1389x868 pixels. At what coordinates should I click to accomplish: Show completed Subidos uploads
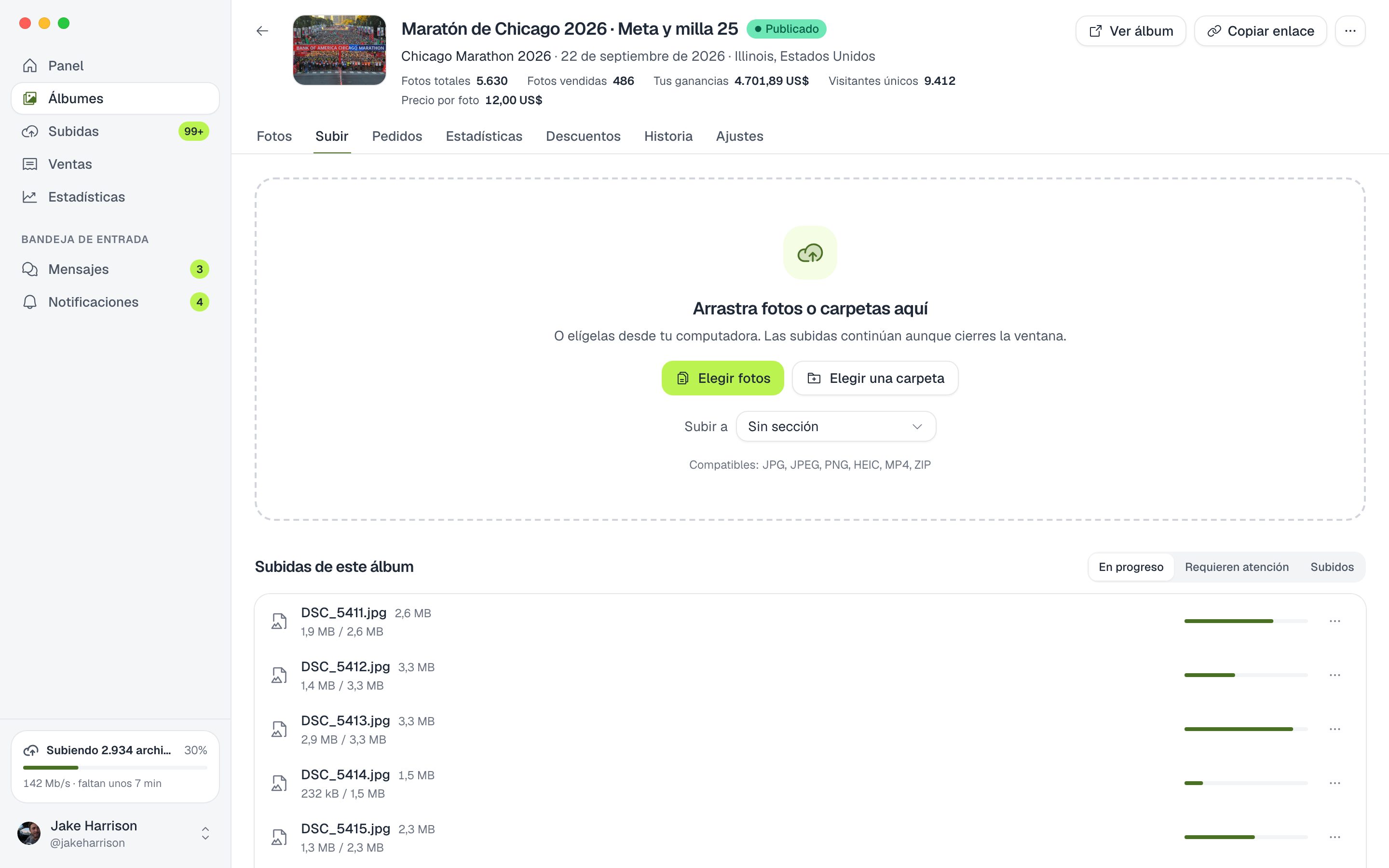point(1332,567)
